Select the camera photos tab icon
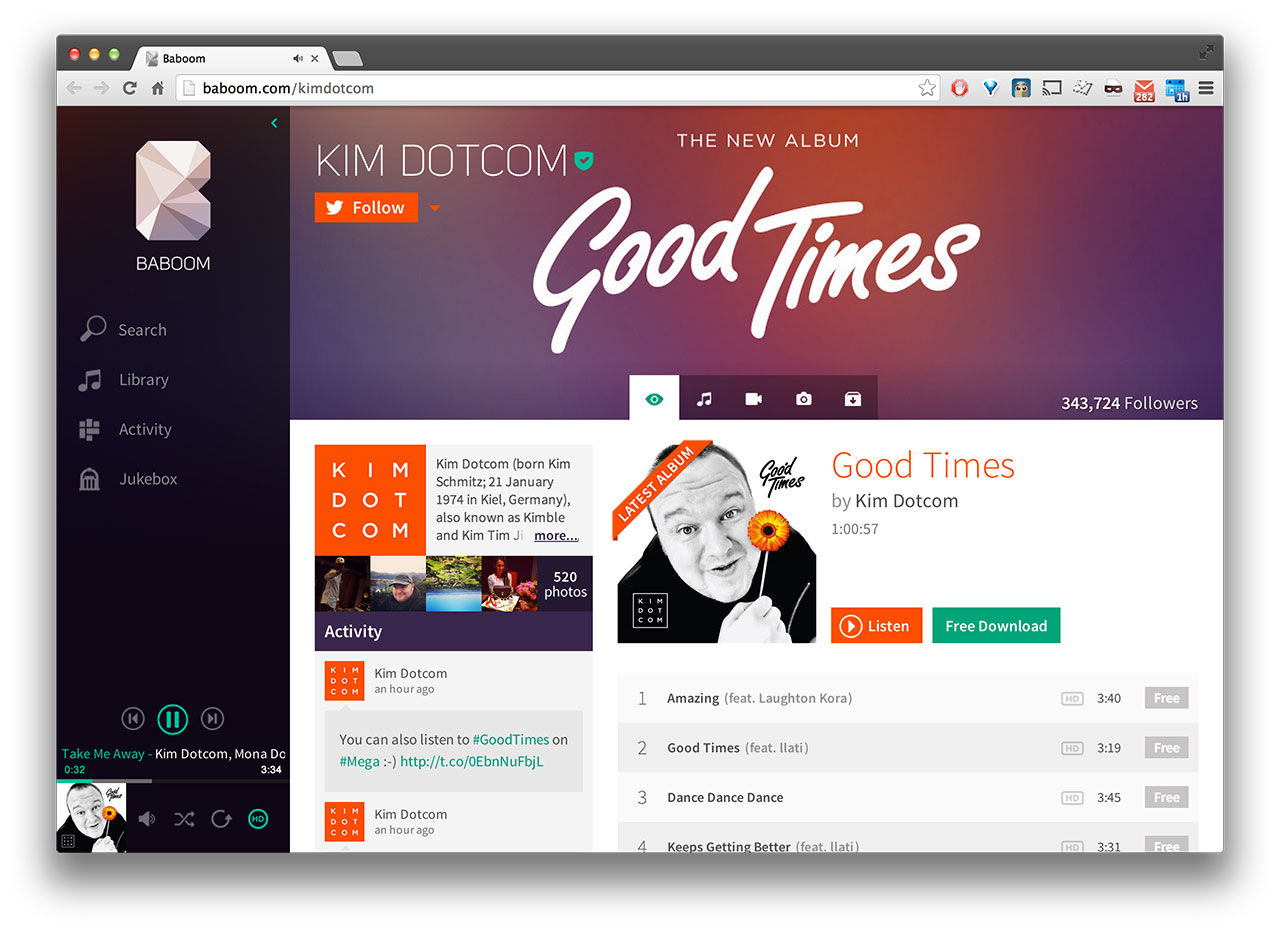The height and width of the screenshot is (931, 1280). tap(803, 398)
